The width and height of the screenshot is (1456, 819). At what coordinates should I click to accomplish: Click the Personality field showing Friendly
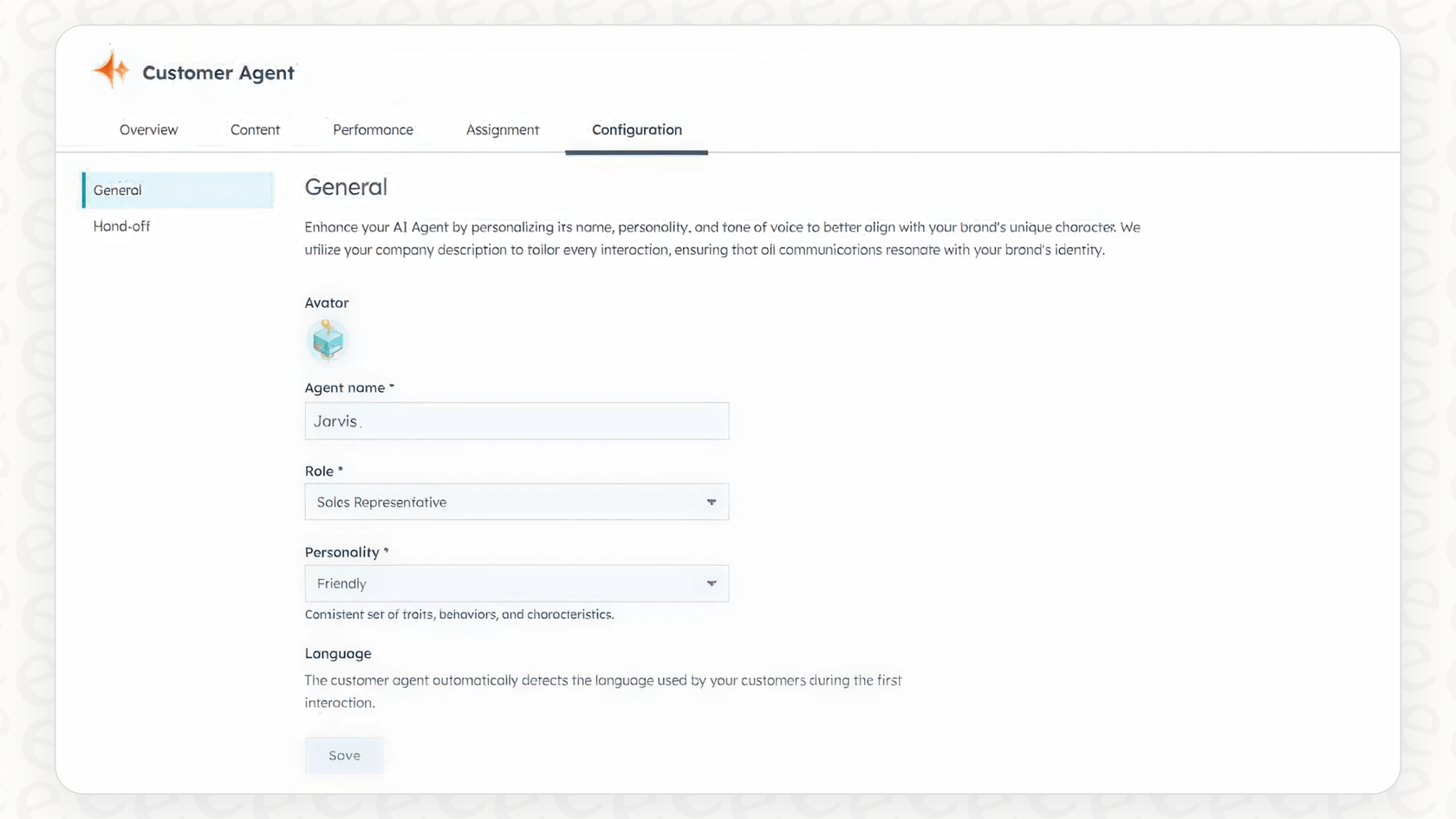click(x=517, y=583)
